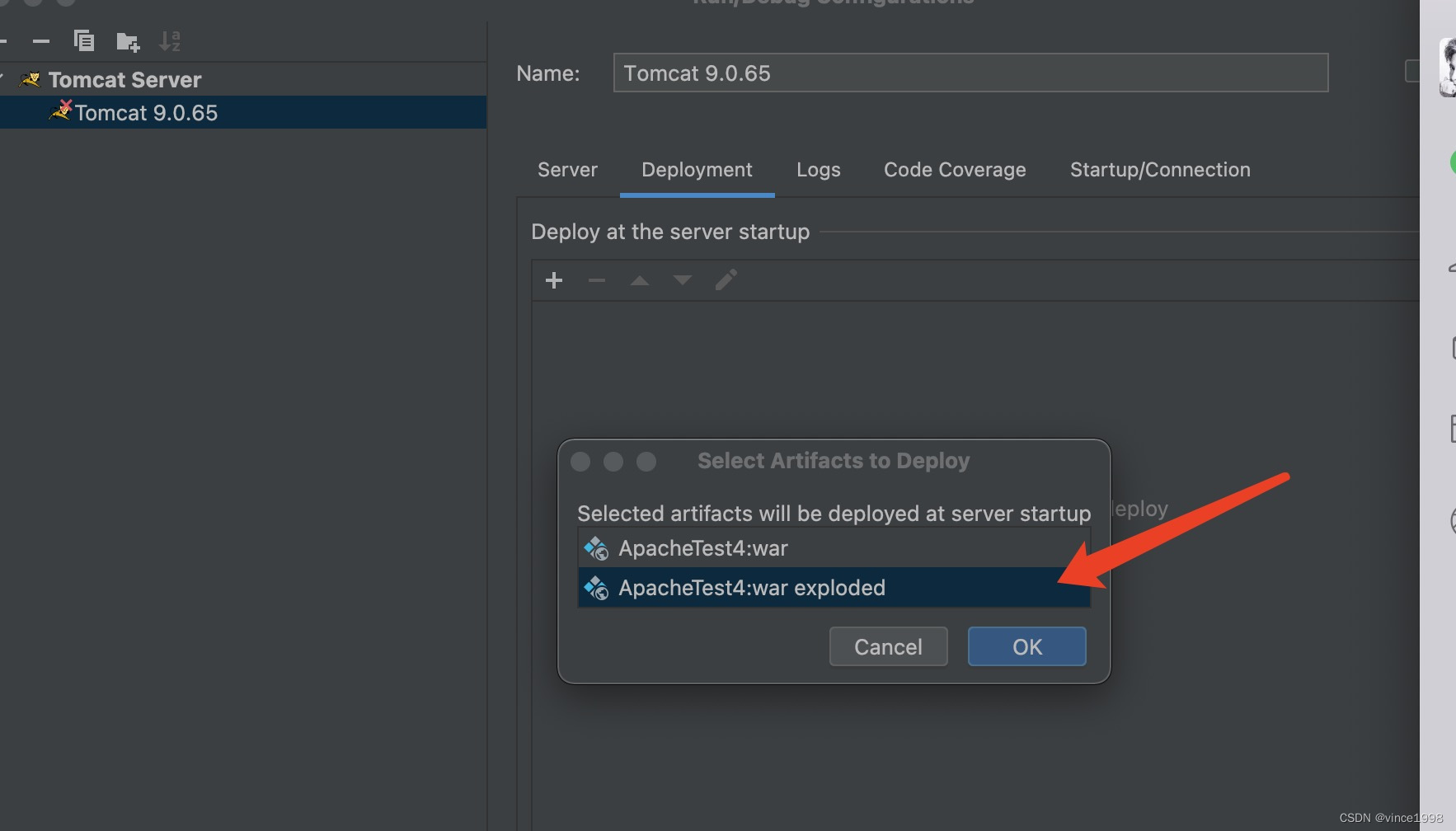Image resolution: width=1456 pixels, height=831 pixels.
Task: Switch to the Deployment tab
Action: (697, 170)
